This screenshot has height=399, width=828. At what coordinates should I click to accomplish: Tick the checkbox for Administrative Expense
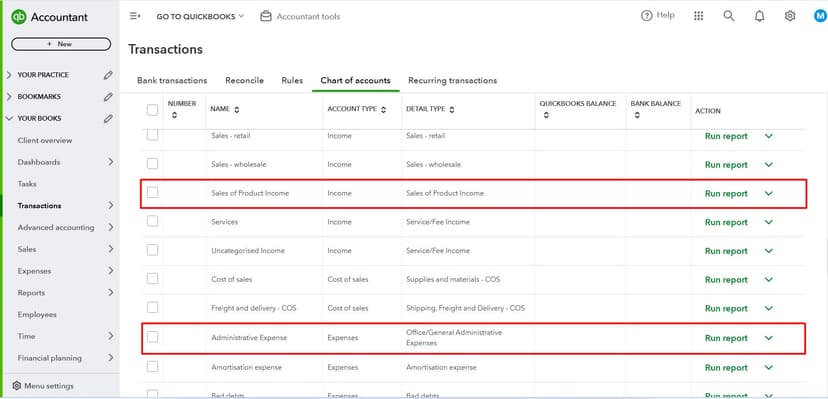point(152,337)
